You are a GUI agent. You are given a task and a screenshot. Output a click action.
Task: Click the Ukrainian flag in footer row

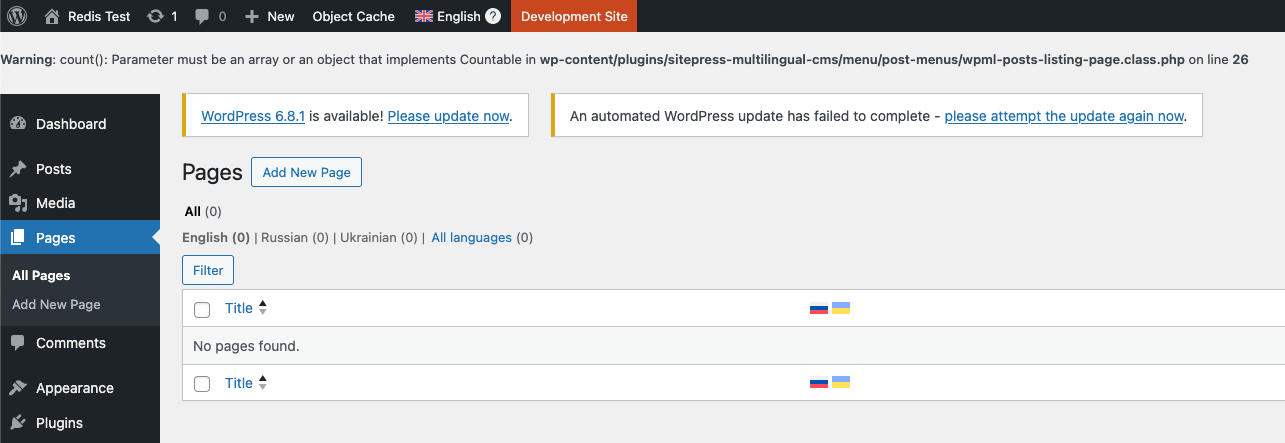click(x=841, y=382)
